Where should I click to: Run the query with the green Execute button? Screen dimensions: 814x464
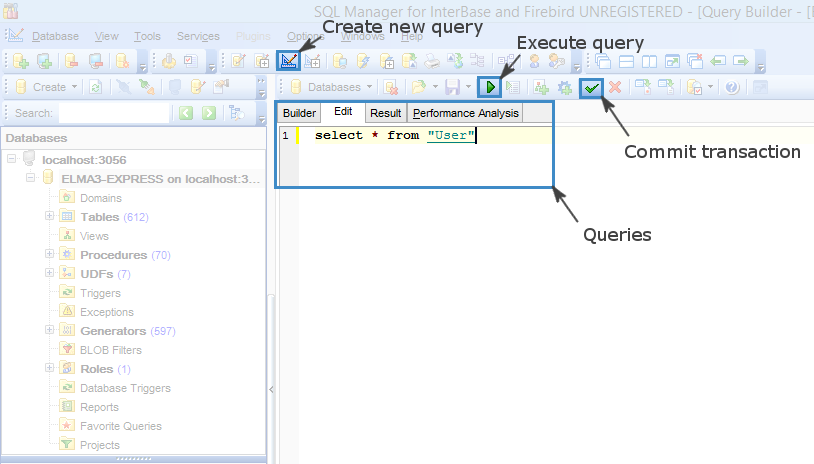point(490,88)
